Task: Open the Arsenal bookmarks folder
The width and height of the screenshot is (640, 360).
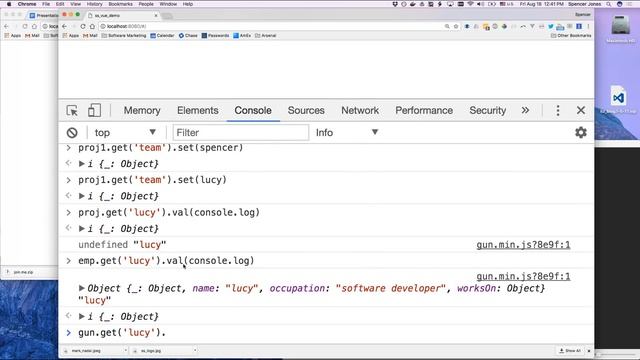Action: pyautogui.click(x=265, y=36)
